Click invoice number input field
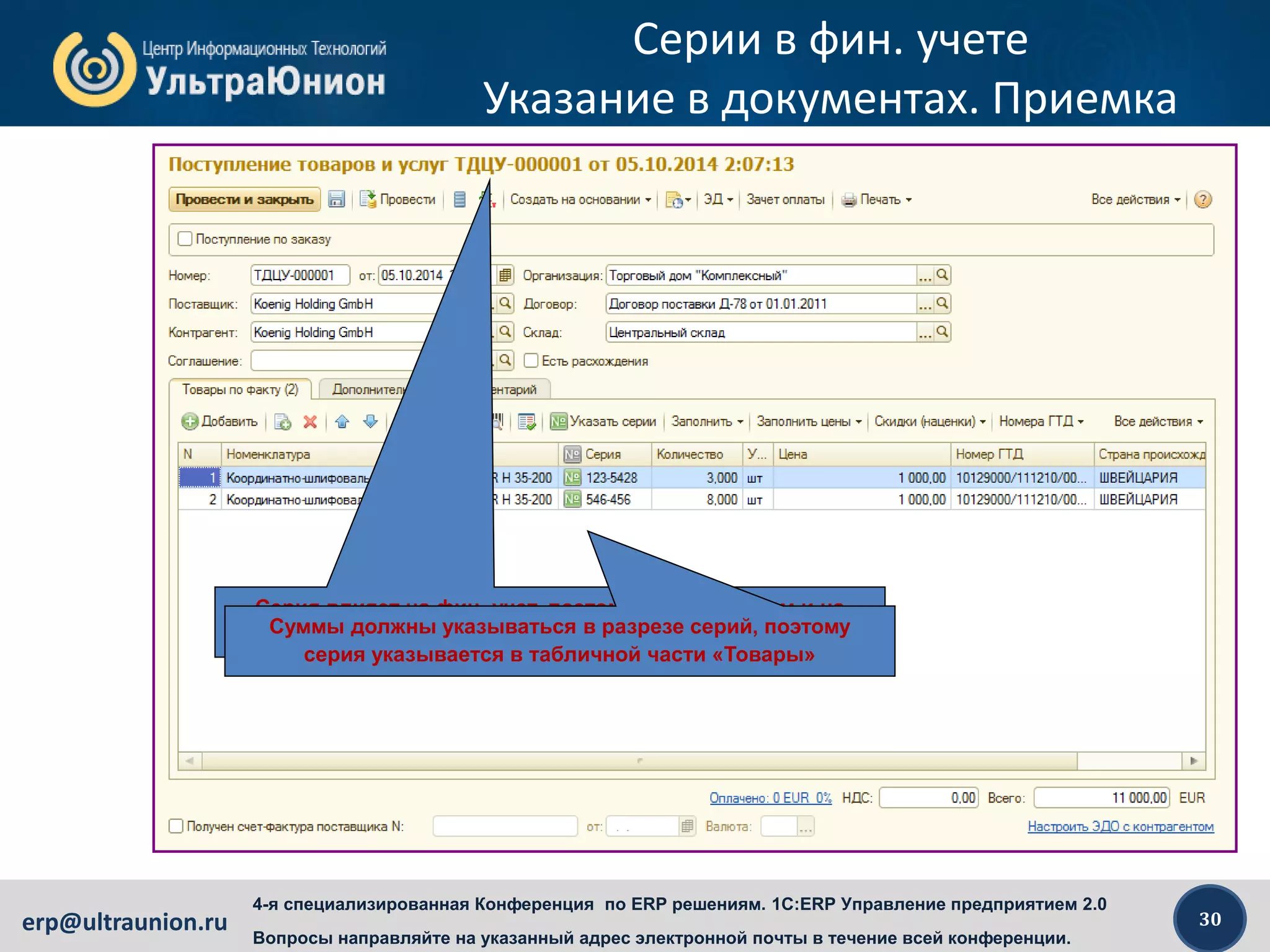 (x=505, y=826)
